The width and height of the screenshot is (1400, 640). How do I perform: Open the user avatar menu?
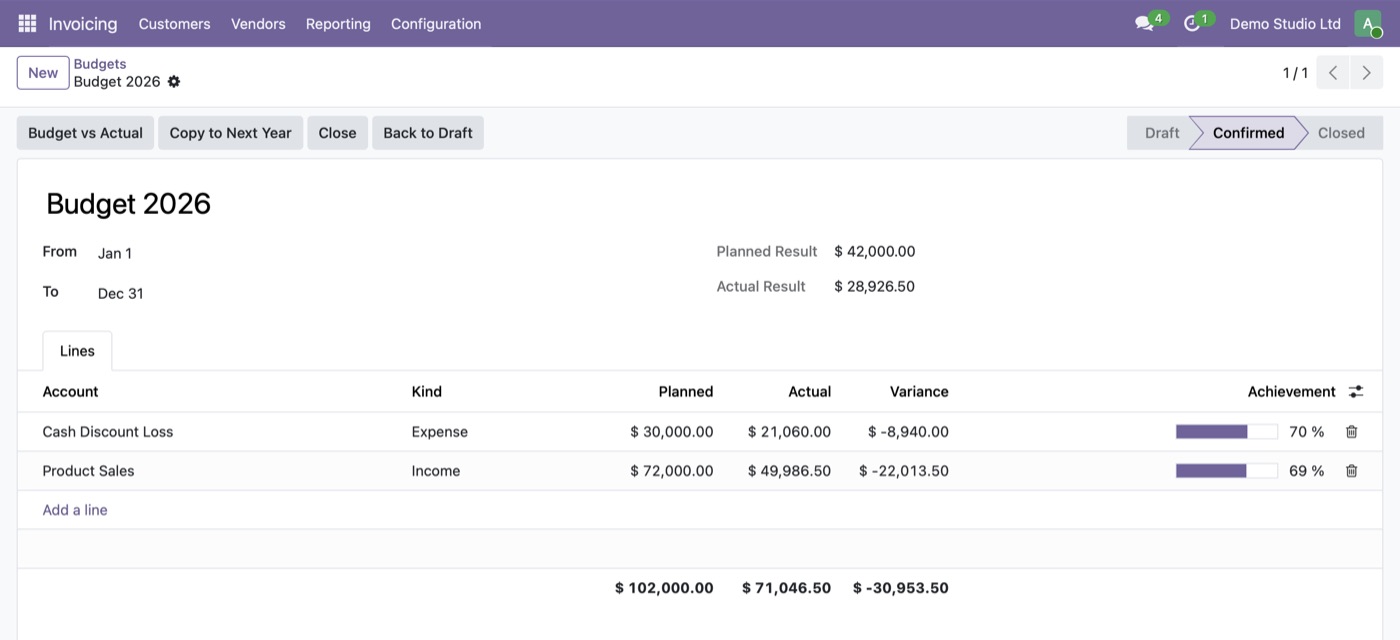click(x=1367, y=23)
